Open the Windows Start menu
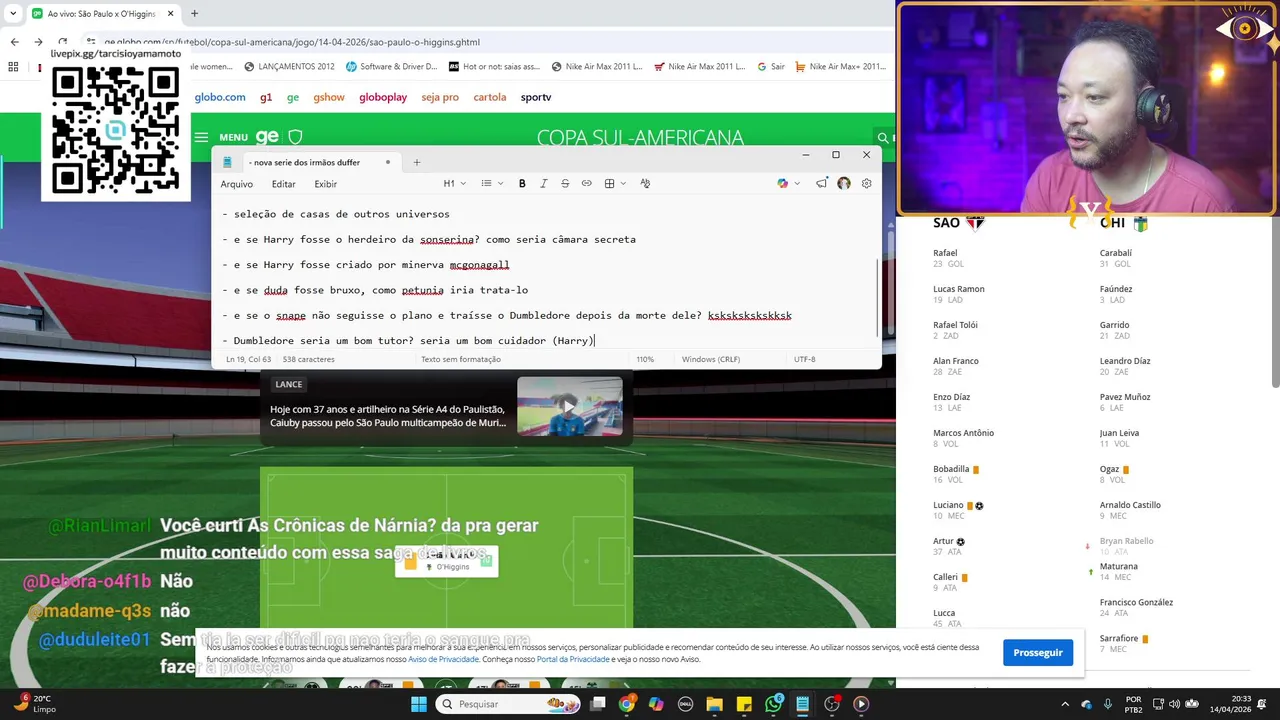1280x720 pixels. point(419,704)
